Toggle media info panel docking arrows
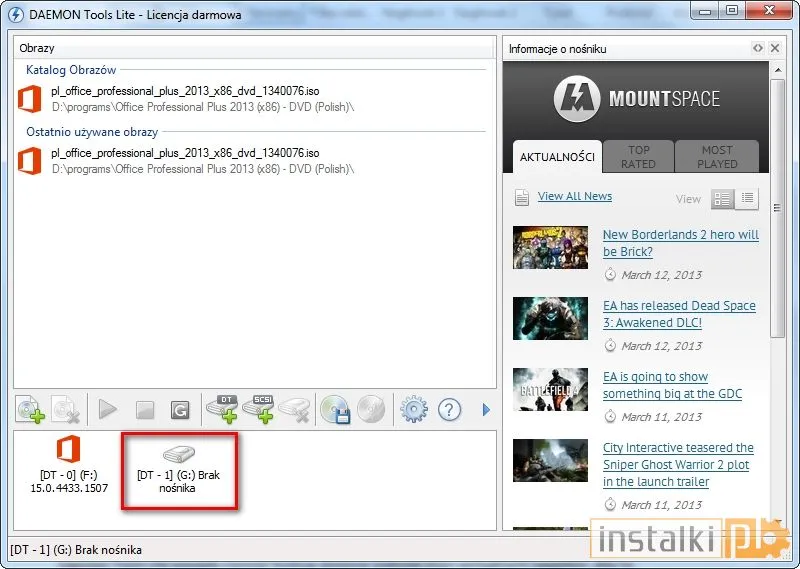Viewport: 800px width, 569px height. pos(758,49)
